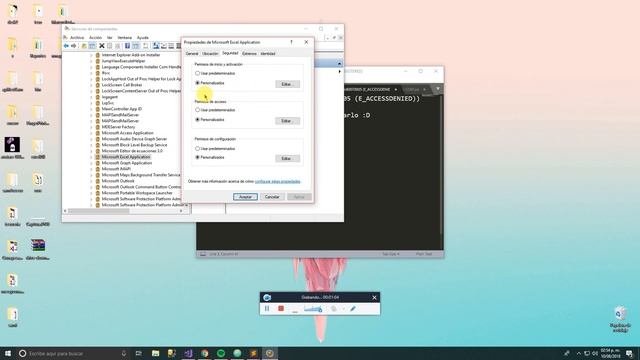
Task: Expand the LockScreen Call Broker node
Action: point(91,85)
